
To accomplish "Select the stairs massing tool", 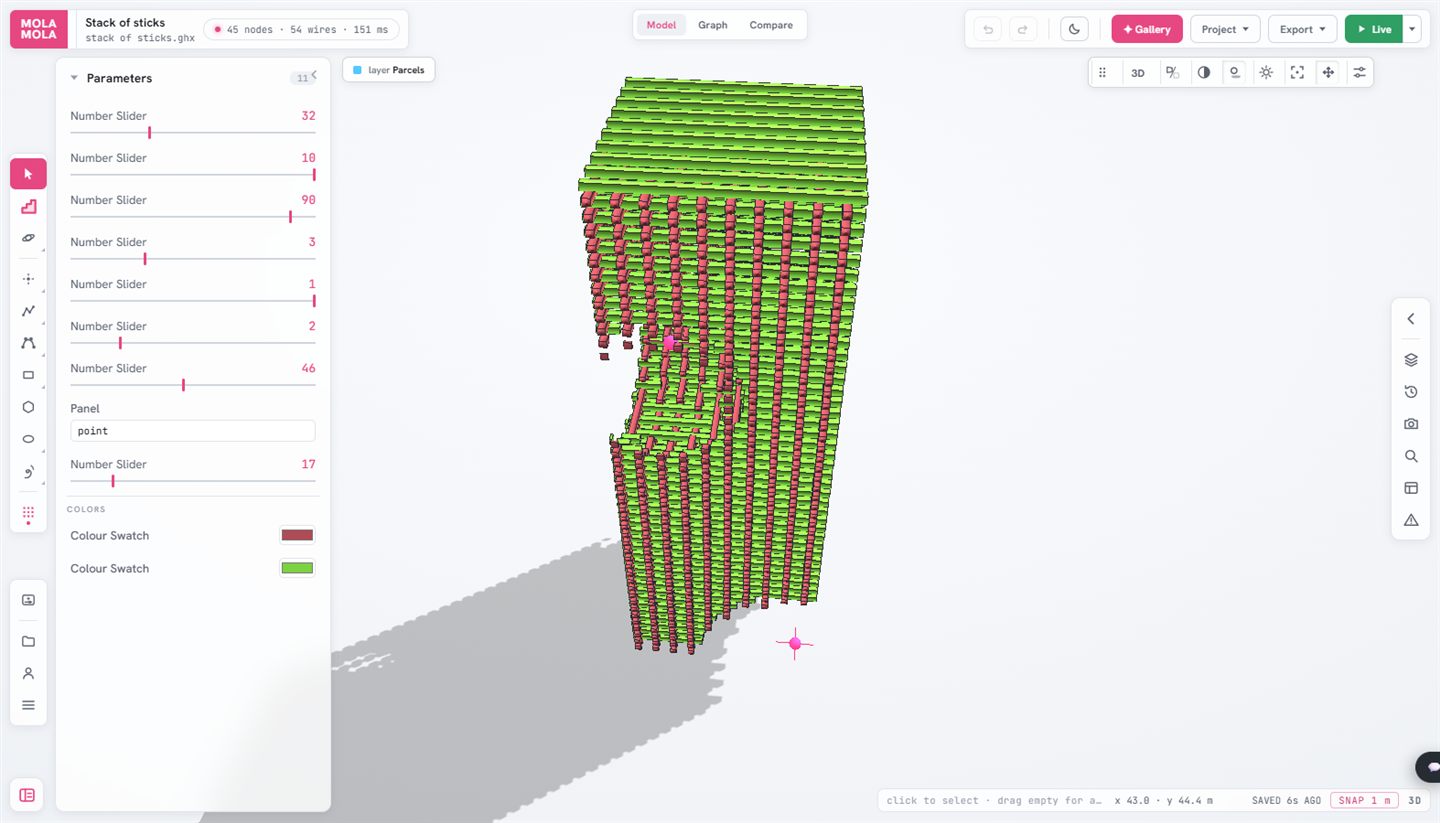I will click(28, 206).
